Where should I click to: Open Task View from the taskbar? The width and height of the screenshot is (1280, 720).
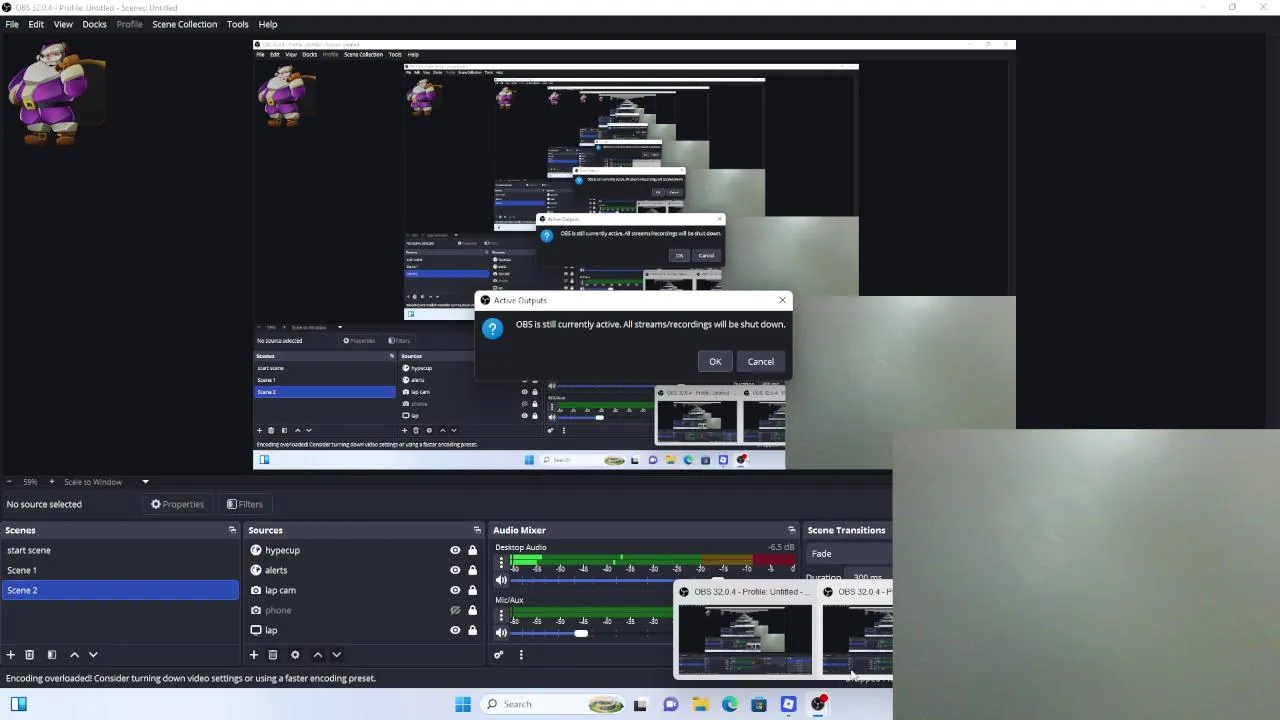[x=640, y=704]
